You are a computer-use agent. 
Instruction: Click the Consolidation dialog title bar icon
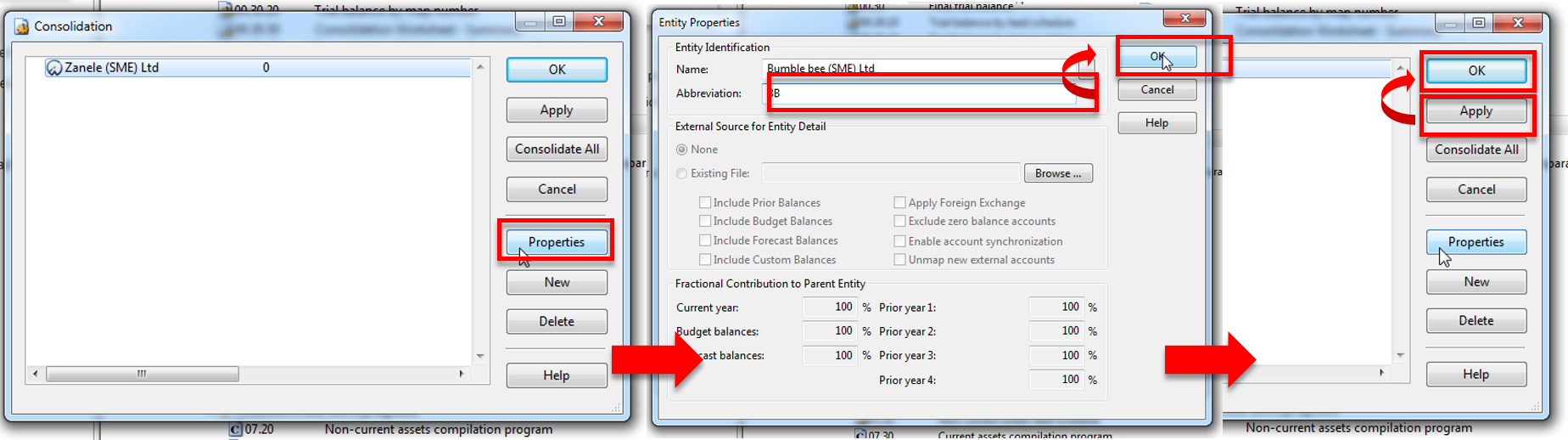pos(22,26)
